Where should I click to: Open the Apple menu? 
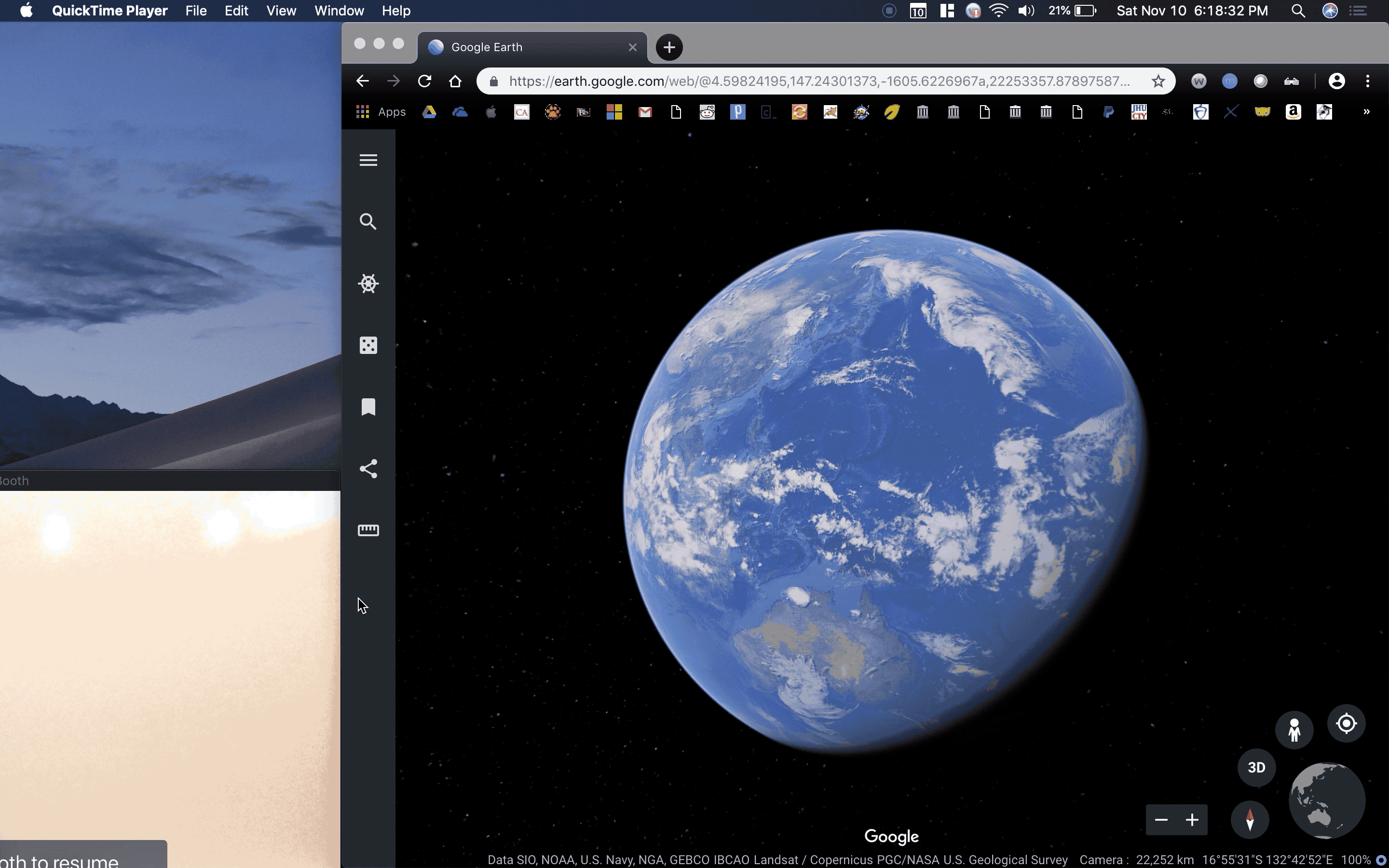tap(27, 11)
